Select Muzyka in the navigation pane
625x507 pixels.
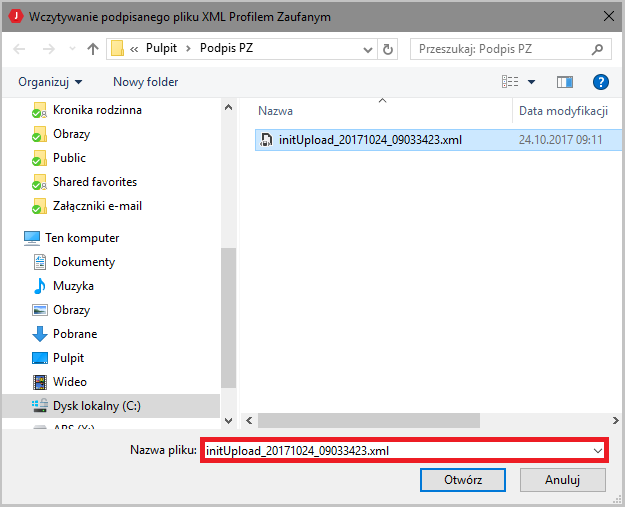[74, 286]
